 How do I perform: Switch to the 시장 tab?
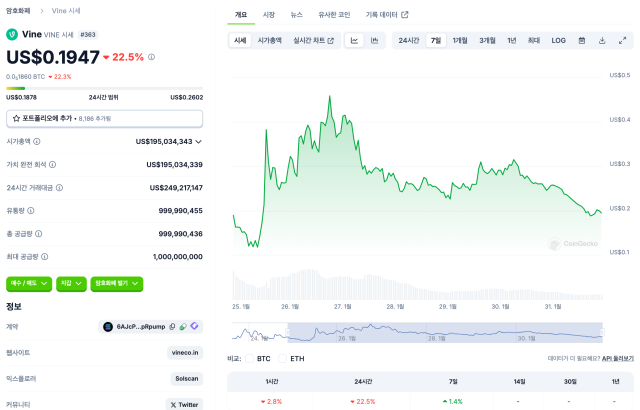click(x=268, y=15)
